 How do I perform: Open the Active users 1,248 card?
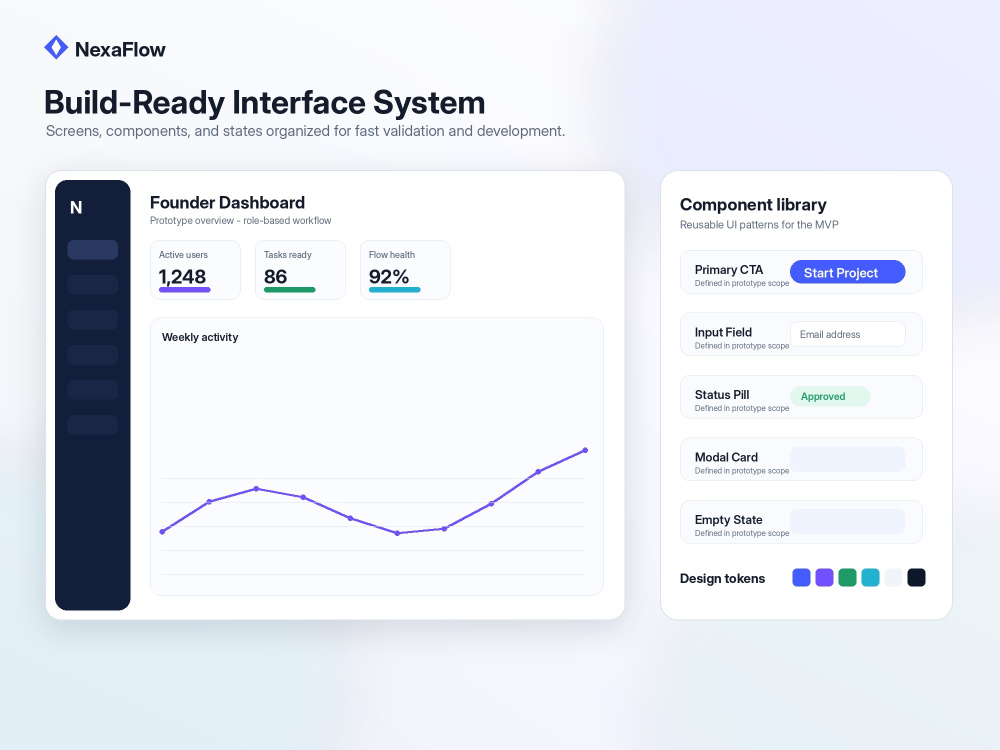click(x=195, y=270)
